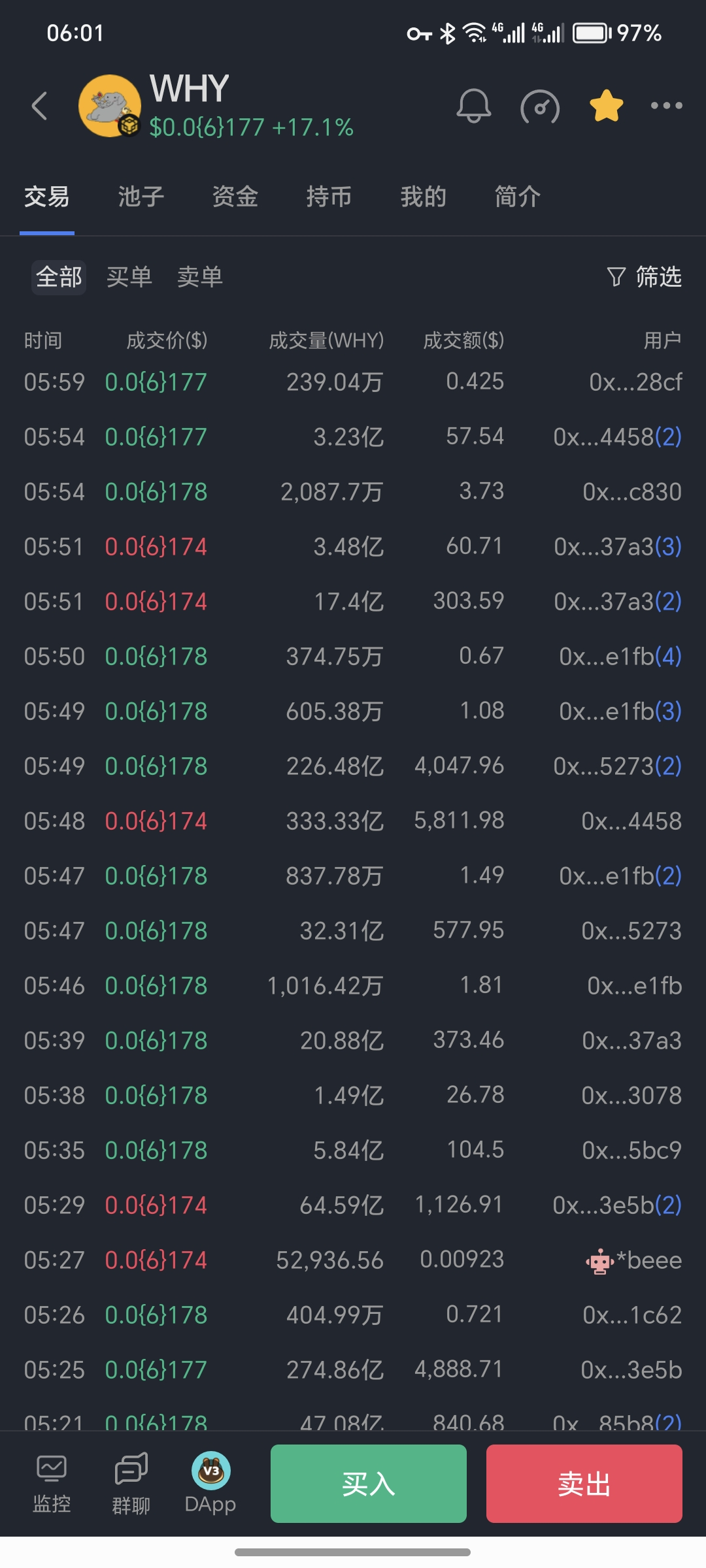Screen dimensions: 706x1568
Task: Open 群聊 group chat
Action: coord(131,1484)
